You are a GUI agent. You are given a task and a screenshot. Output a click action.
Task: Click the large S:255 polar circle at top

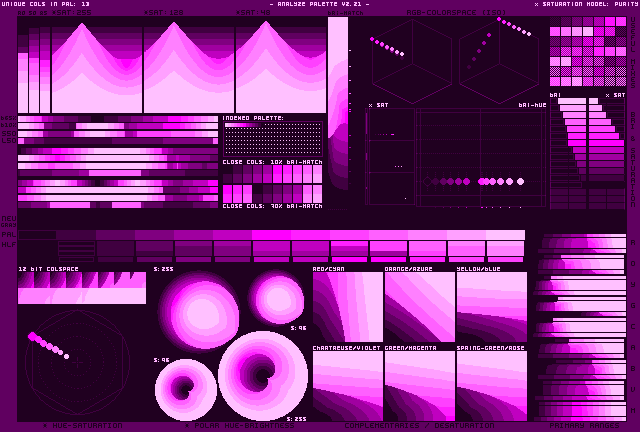click(198, 312)
